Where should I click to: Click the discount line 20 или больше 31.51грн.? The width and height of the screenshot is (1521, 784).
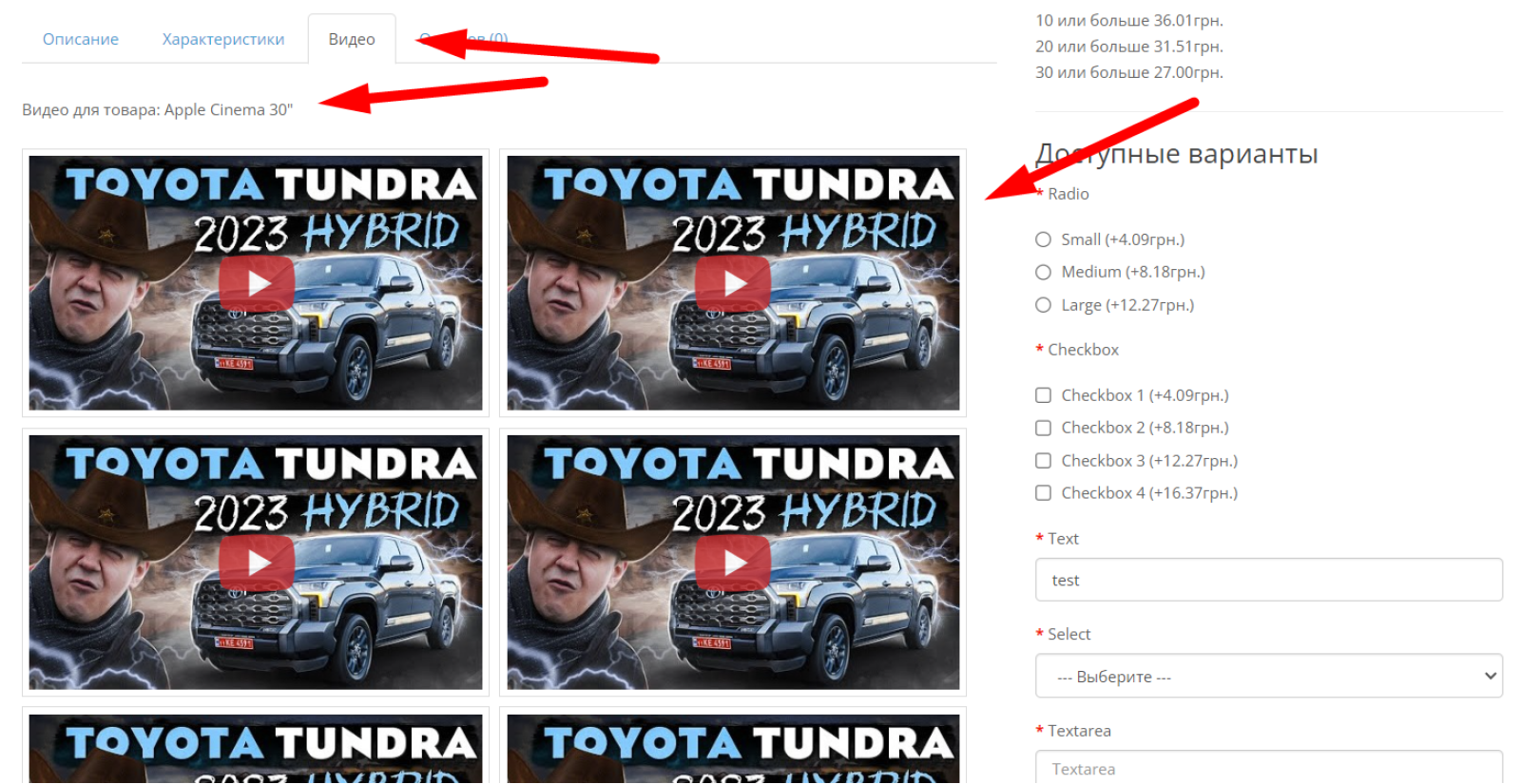click(1129, 46)
